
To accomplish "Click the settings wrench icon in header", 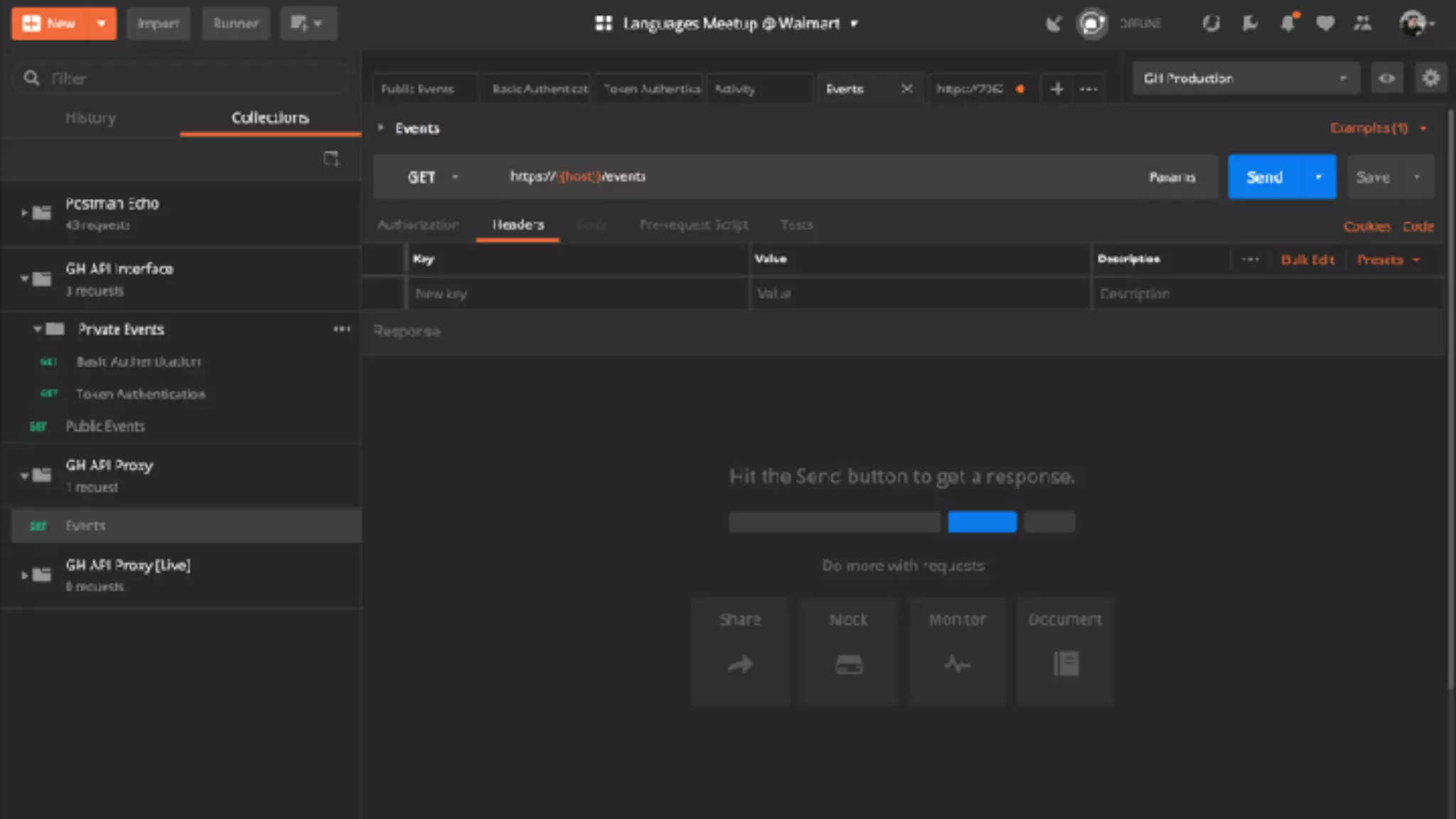I will tap(1249, 23).
